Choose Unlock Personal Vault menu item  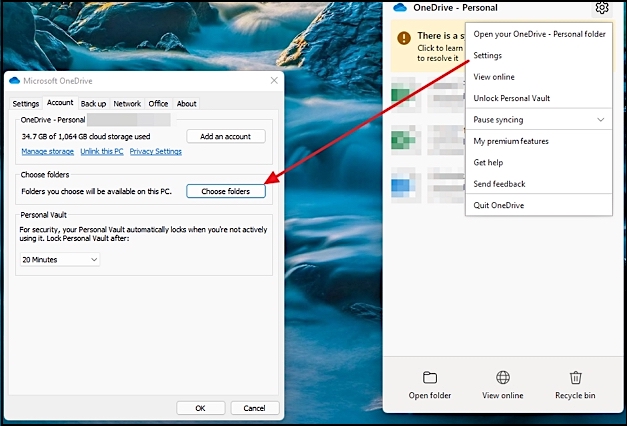click(512, 98)
